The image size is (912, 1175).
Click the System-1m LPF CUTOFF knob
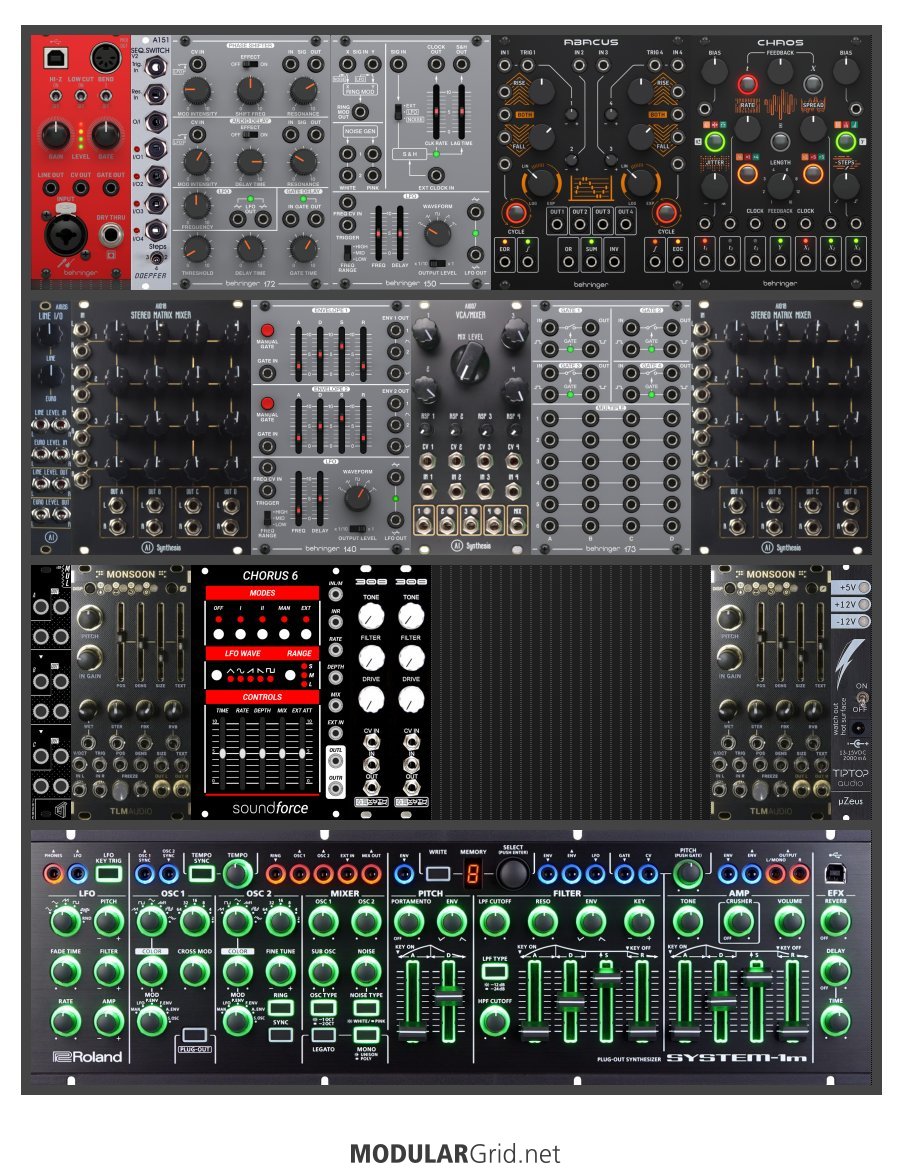tap(495, 922)
